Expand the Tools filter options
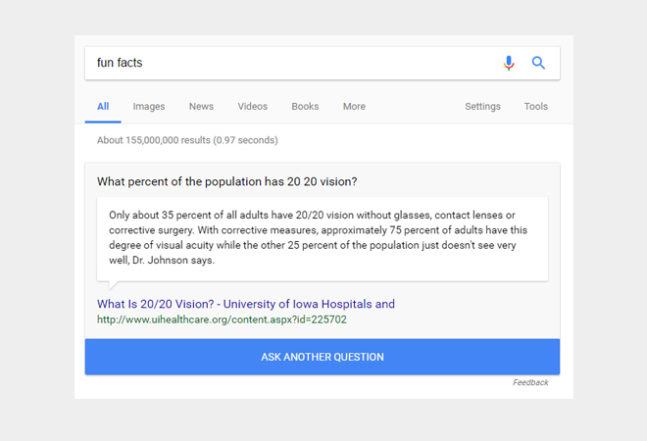Screen dimensions: 647x441 [536, 106]
